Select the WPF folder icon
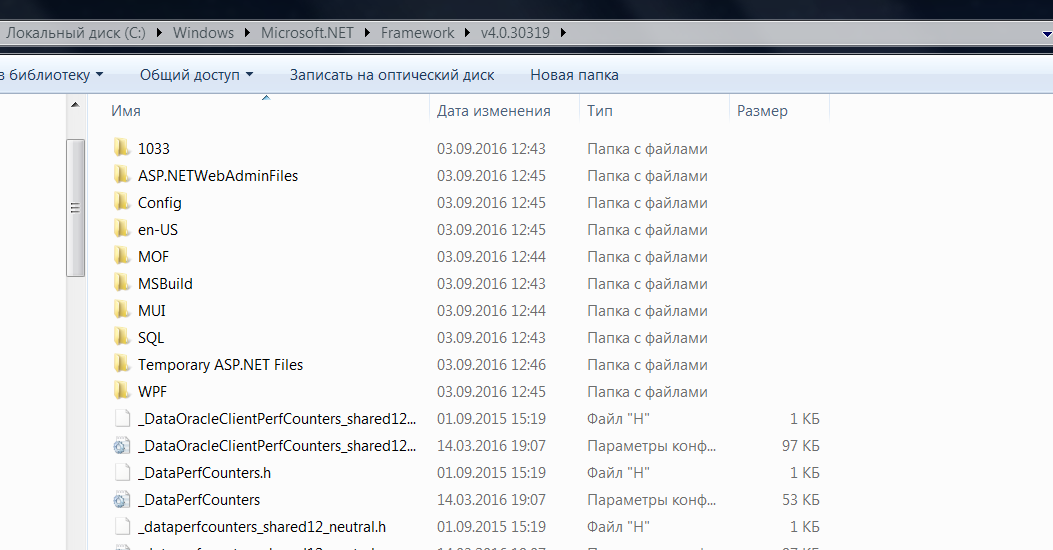 tap(122, 391)
